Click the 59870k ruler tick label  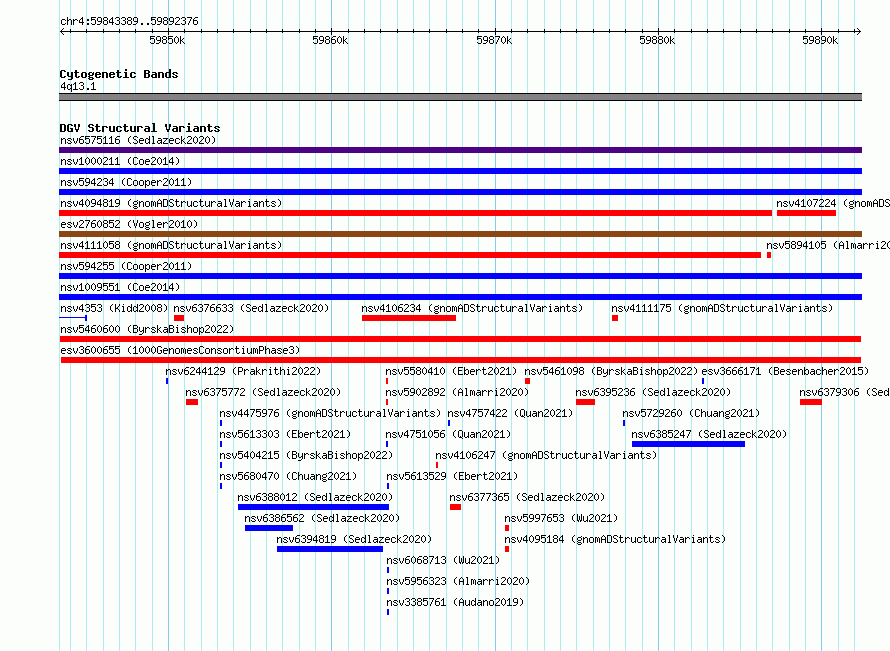494,40
